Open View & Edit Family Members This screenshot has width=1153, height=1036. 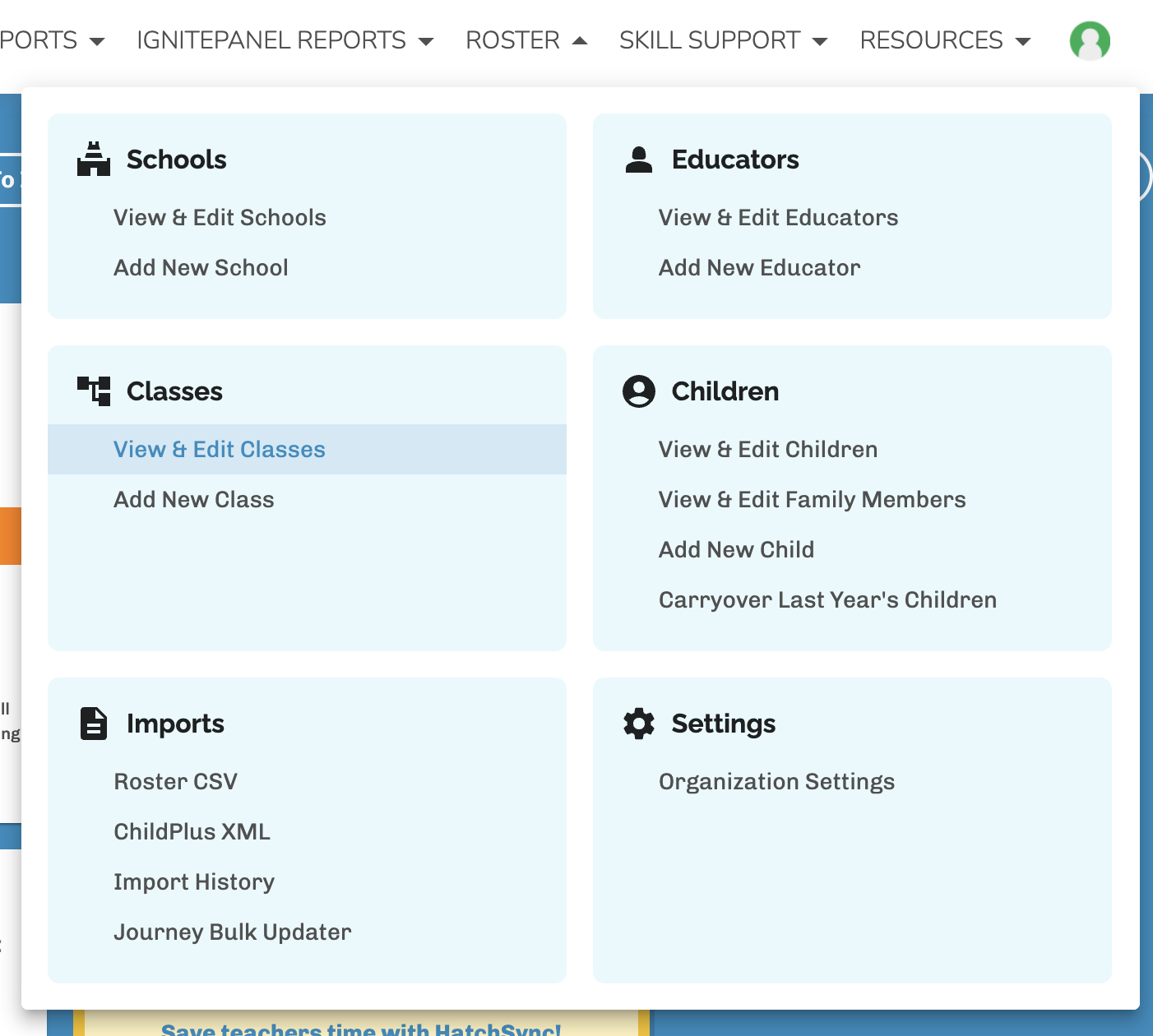[812, 500]
